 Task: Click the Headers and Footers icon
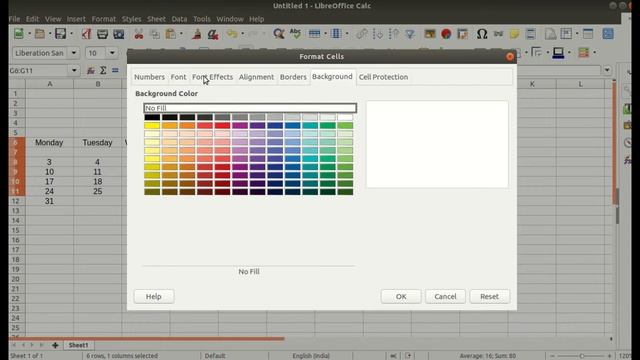[x=531, y=34]
